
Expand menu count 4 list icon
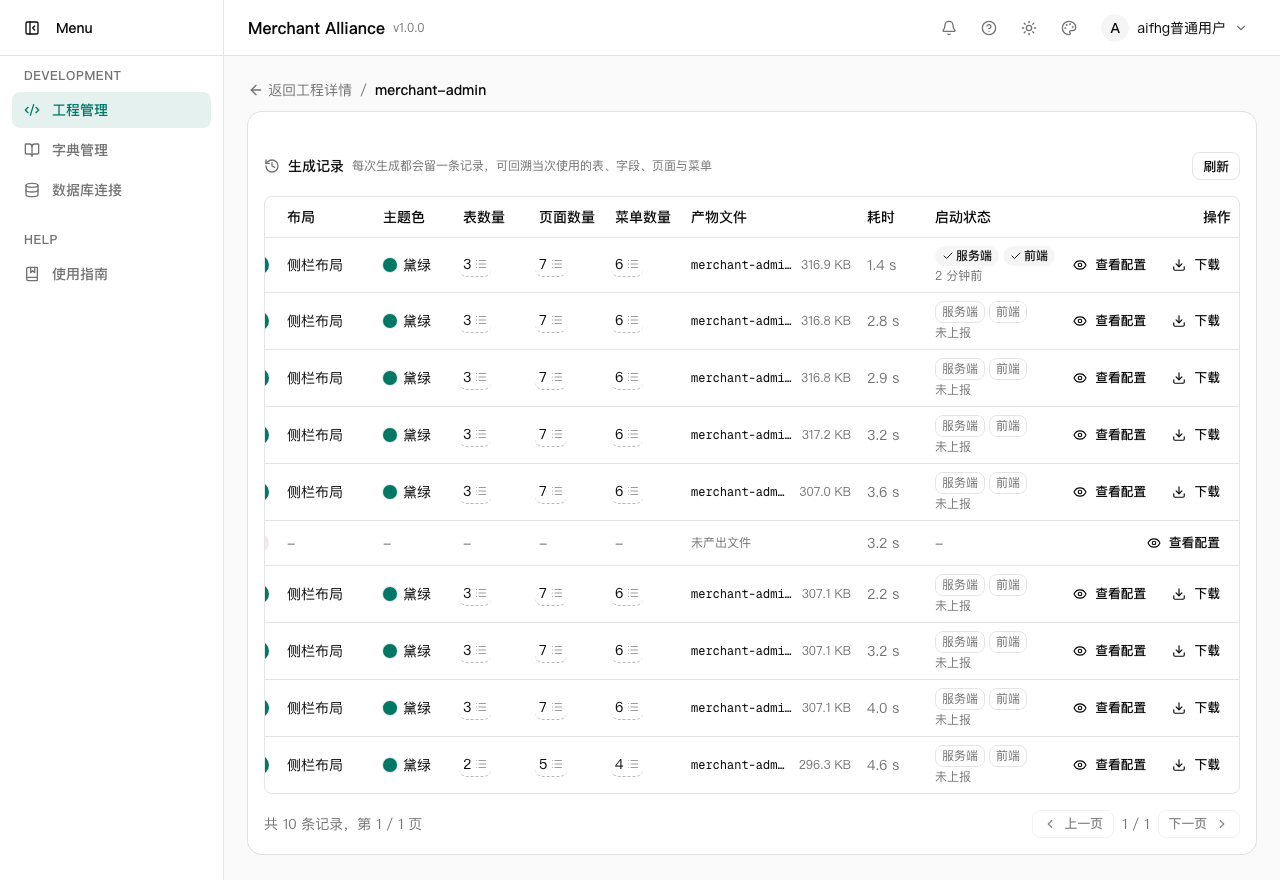coord(633,765)
